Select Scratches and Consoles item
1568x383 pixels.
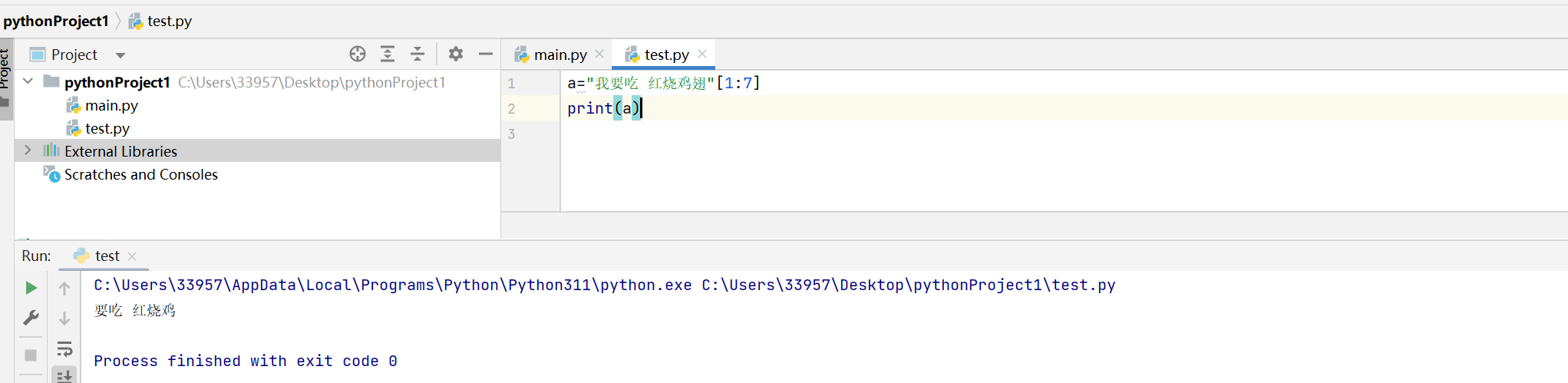pyautogui.click(x=140, y=174)
